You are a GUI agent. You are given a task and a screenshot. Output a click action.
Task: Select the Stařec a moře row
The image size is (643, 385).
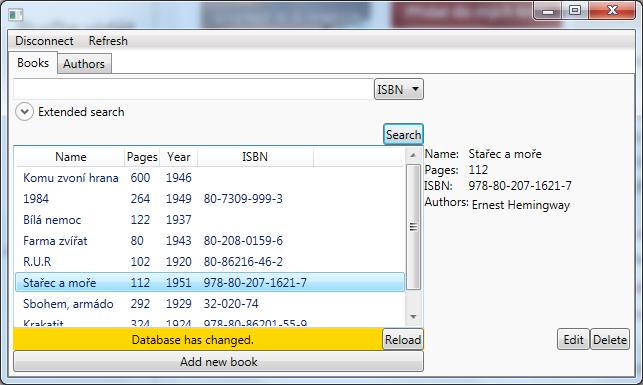[210, 282]
